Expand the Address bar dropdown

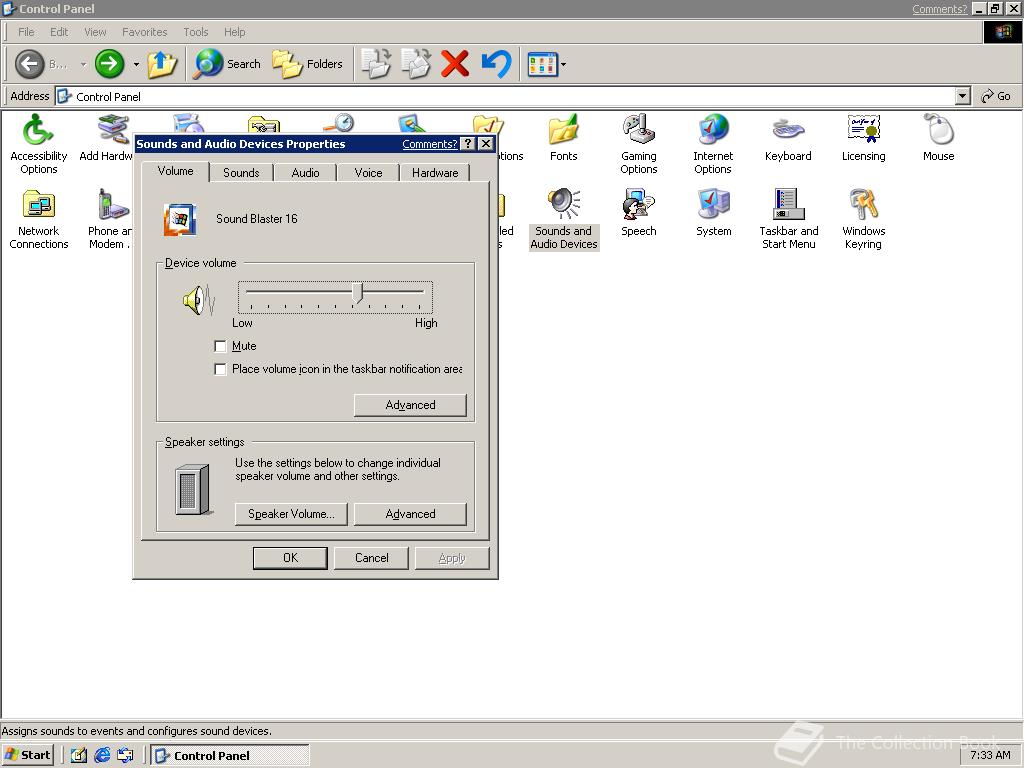[x=962, y=97]
